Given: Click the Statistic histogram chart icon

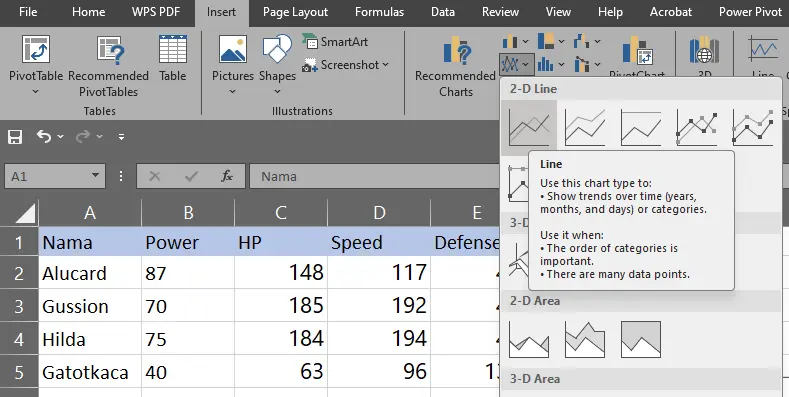Looking at the screenshot, I should [545, 64].
